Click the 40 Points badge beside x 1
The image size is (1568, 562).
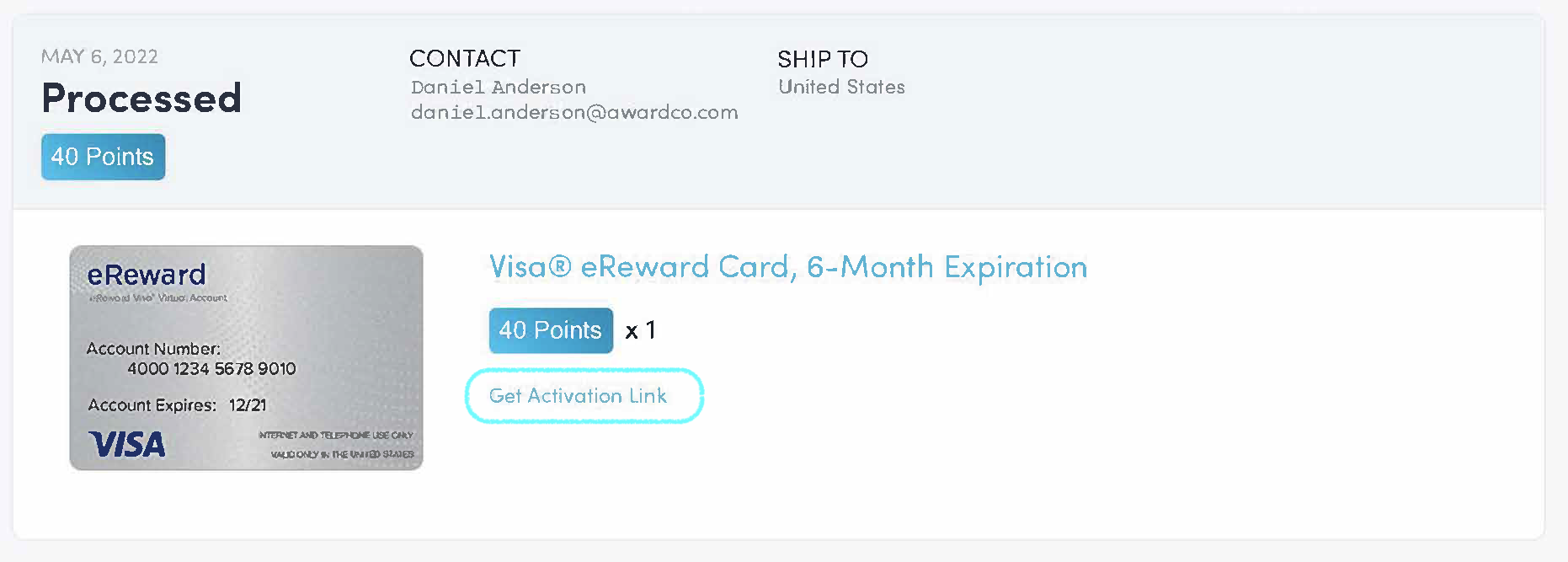[x=550, y=330]
